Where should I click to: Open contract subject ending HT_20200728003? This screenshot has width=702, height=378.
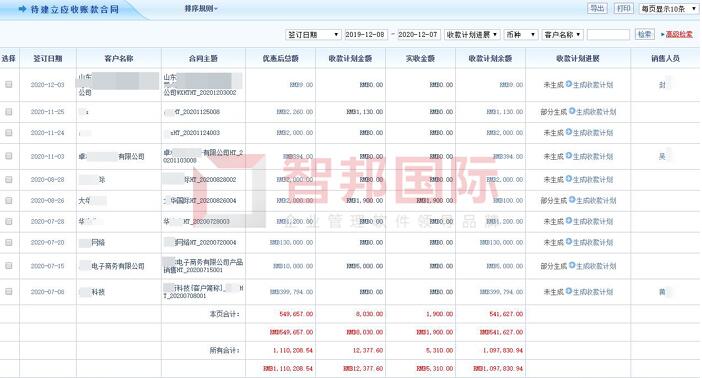(x=197, y=221)
